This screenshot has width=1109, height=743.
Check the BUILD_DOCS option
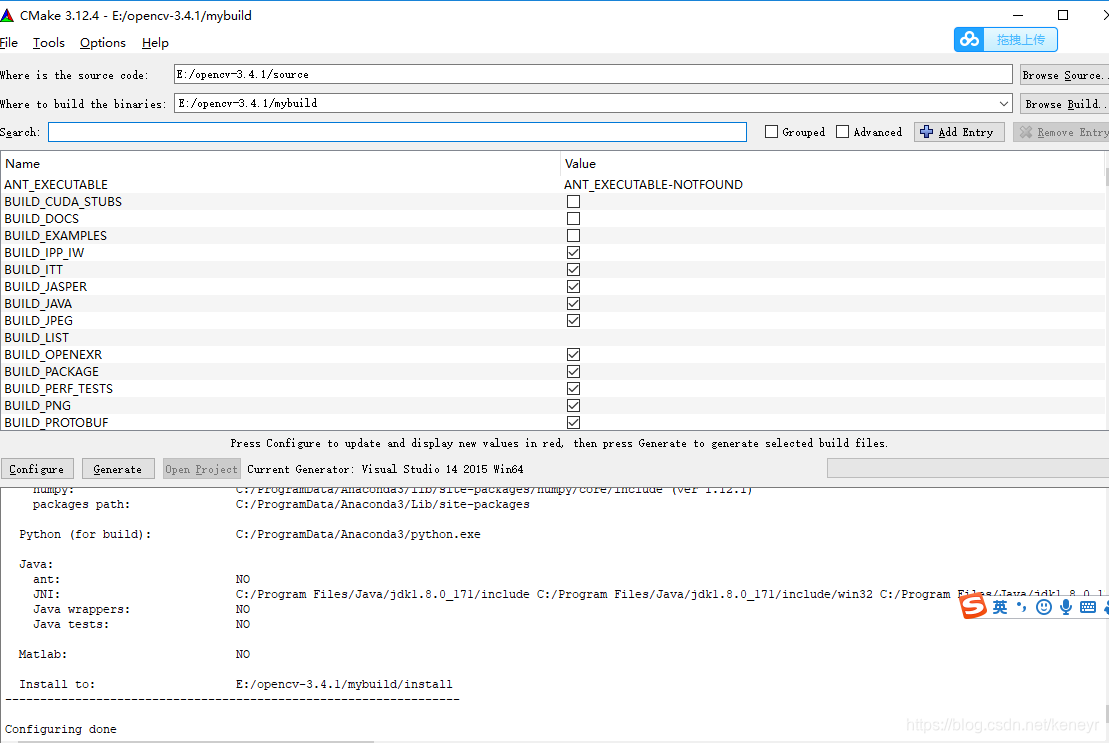574,218
